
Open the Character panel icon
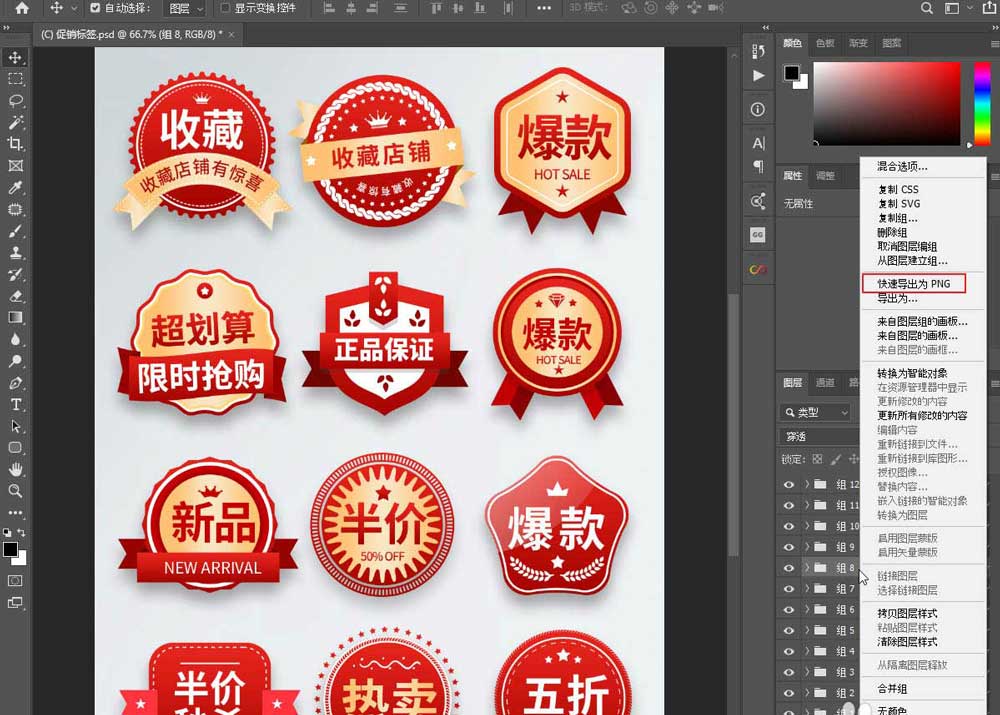pos(758,144)
